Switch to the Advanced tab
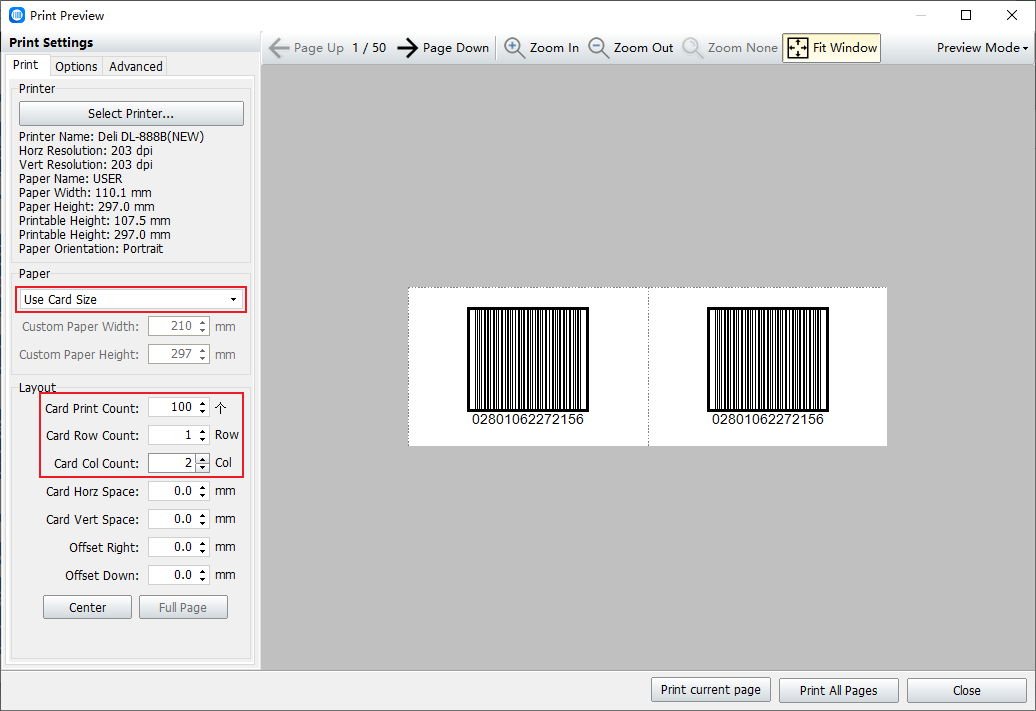This screenshot has height=711, width=1036. (x=135, y=66)
